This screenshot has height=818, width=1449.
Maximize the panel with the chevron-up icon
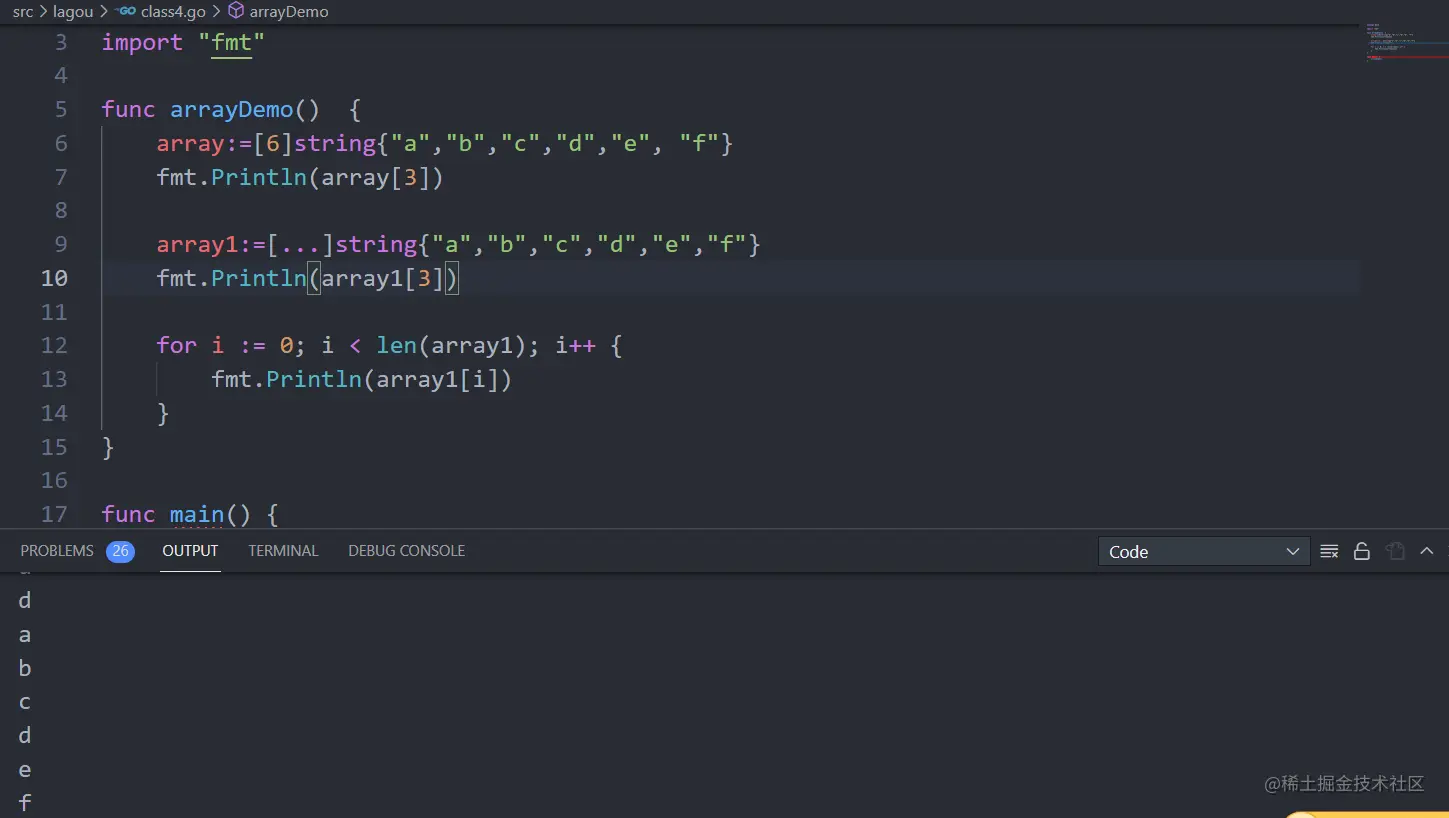click(x=1427, y=551)
